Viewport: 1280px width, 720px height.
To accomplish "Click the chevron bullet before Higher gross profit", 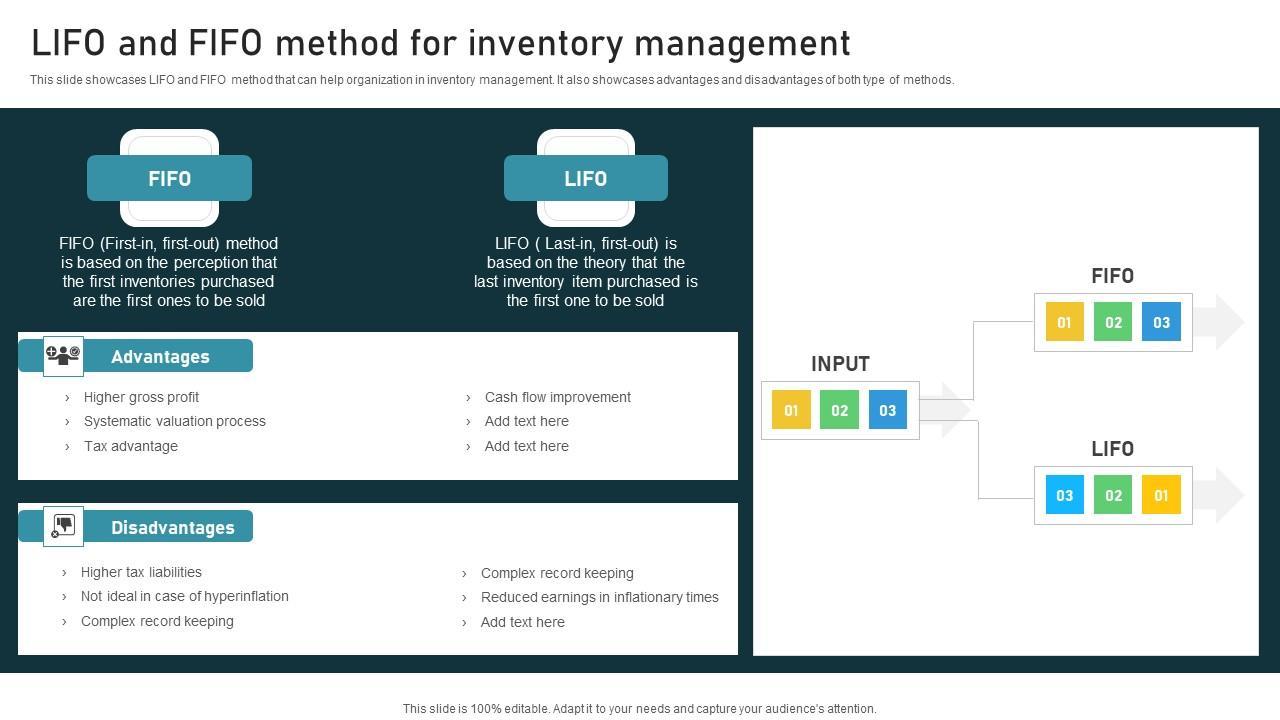I will click(x=67, y=398).
